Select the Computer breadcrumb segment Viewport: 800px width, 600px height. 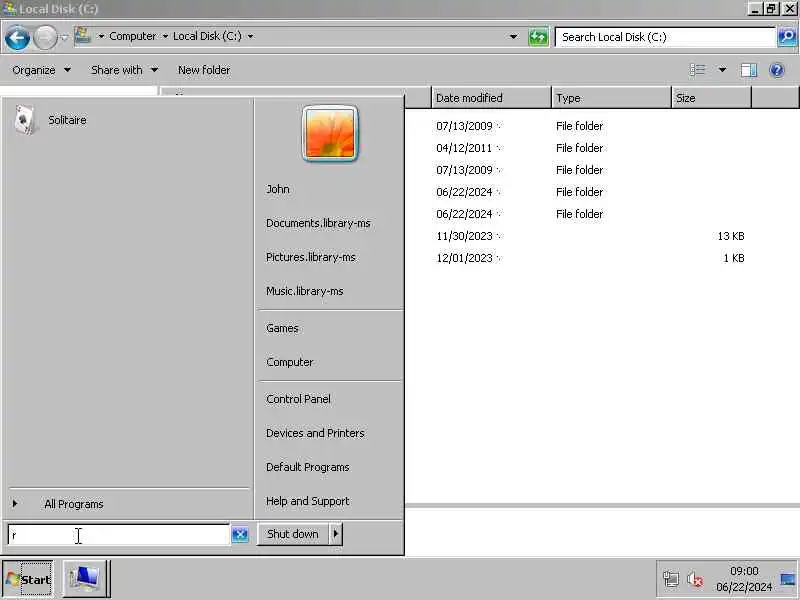pos(133,36)
